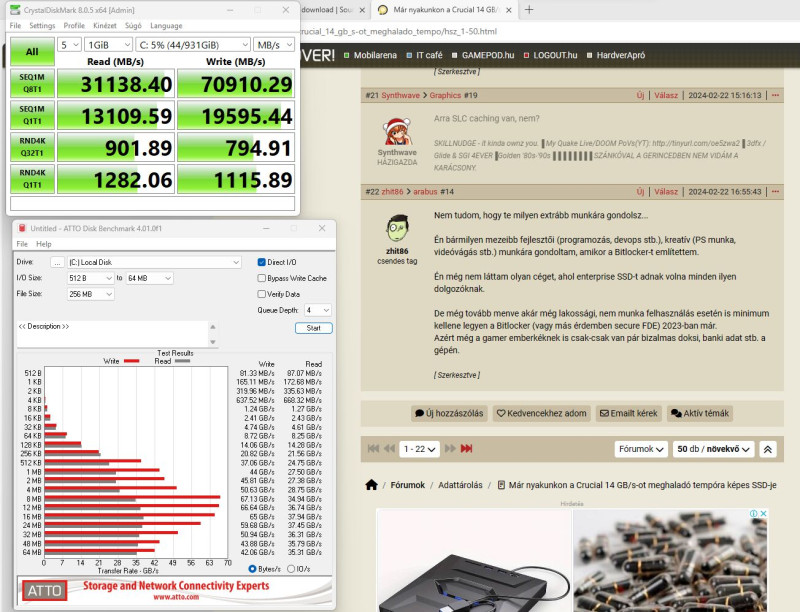Click the ATTO drive browse (...) button
The image size is (800, 612).
58,262
